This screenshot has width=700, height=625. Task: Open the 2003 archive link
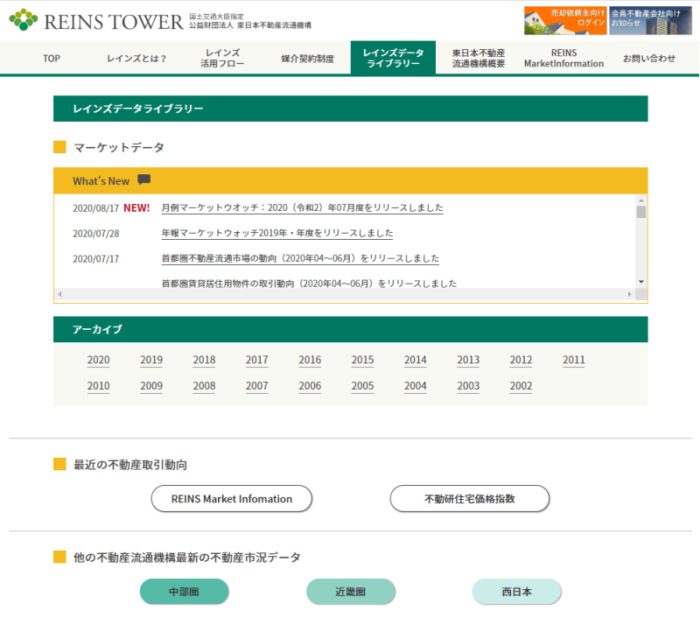click(468, 386)
